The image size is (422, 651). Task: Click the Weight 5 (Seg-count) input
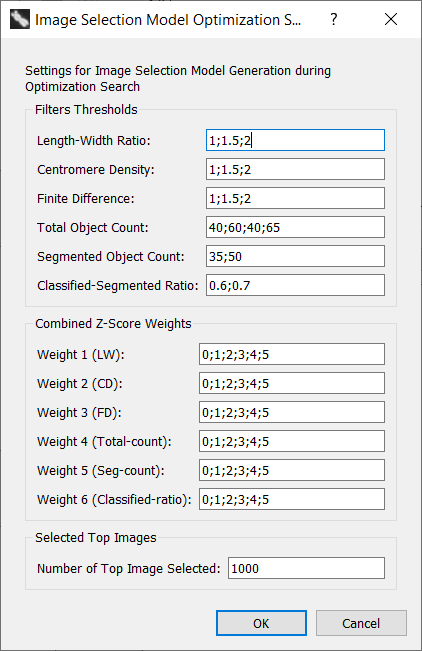pos(292,470)
